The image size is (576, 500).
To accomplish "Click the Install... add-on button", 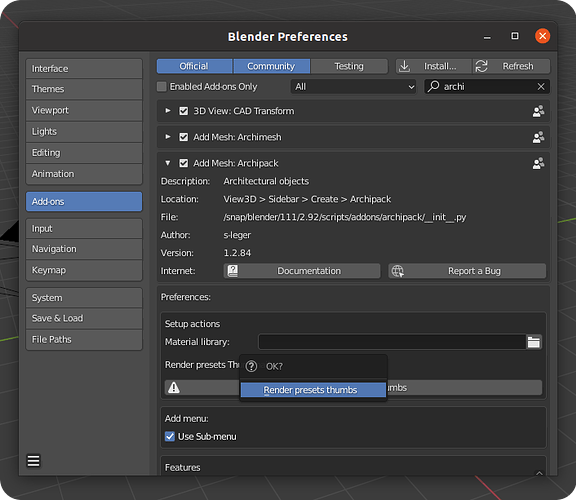I will click(x=434, y=66).
